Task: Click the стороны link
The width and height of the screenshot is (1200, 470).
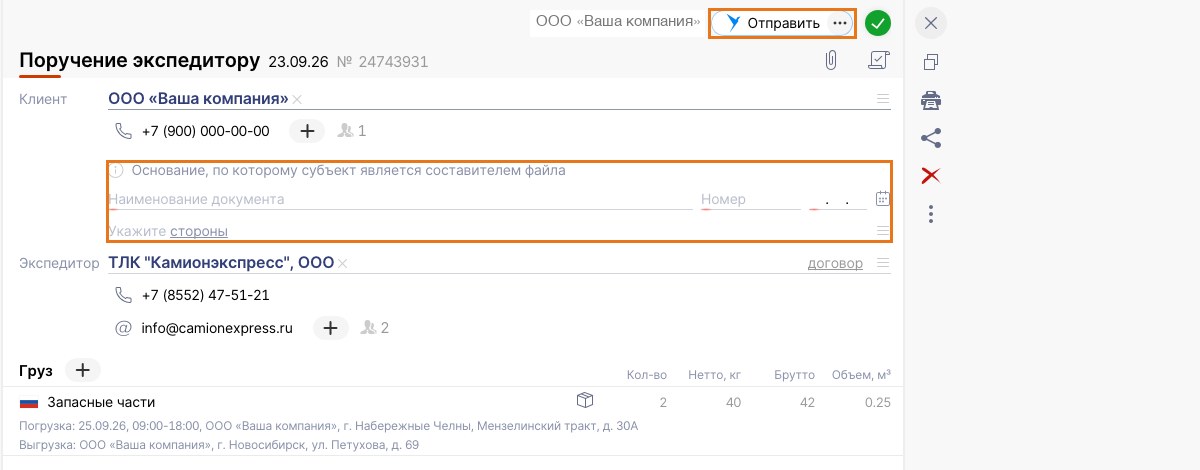Action: [199, 231]
